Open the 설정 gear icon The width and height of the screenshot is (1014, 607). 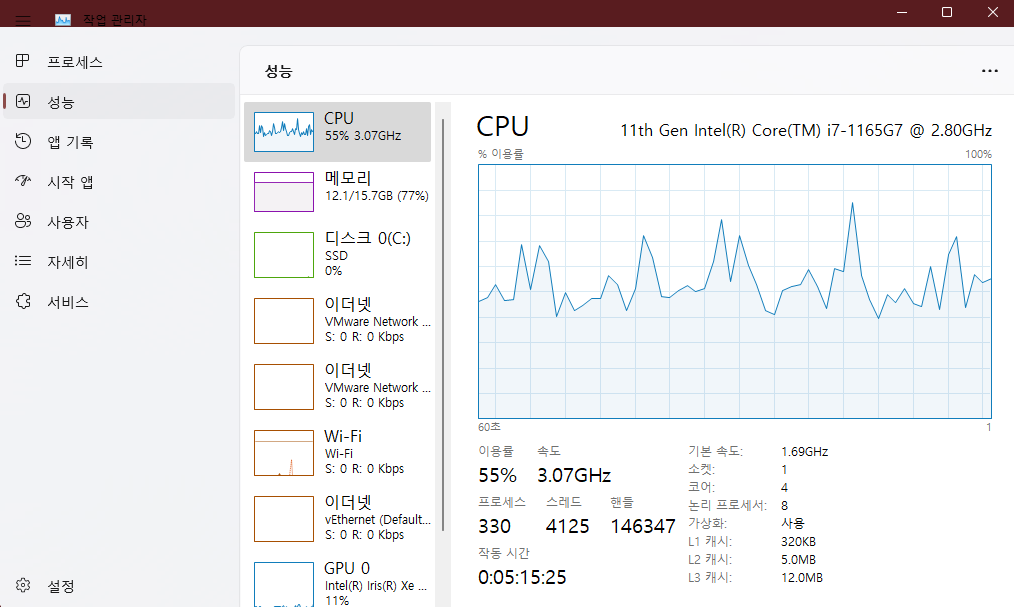[23, 585]
